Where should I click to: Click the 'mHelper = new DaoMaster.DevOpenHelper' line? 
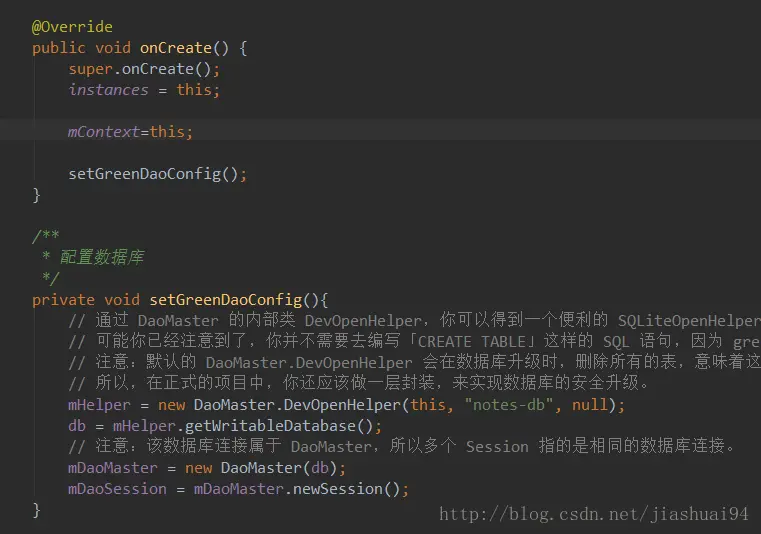pyautogui.click(x=347, y=405)
